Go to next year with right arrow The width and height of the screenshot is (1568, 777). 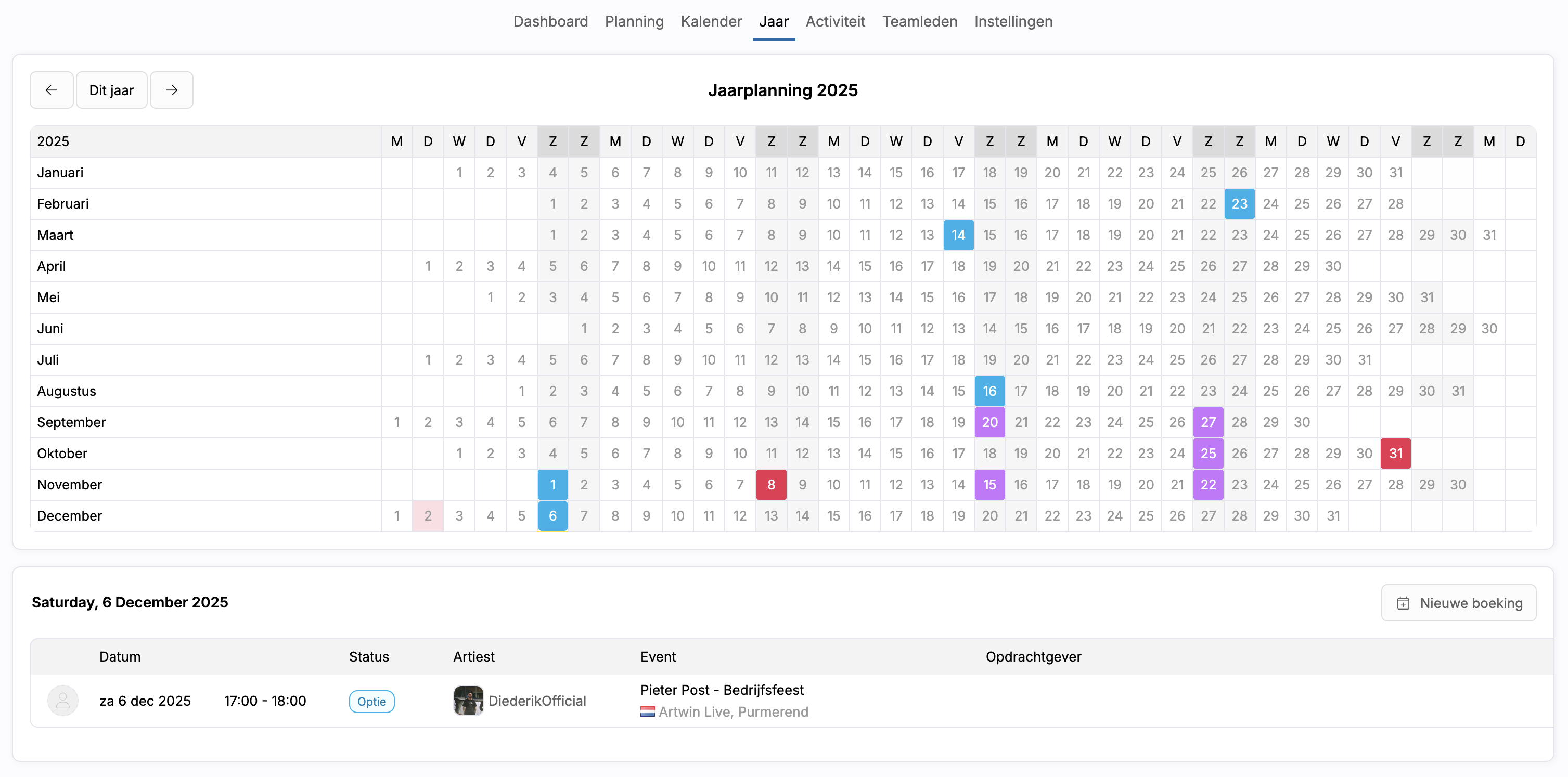click(172, 90)
